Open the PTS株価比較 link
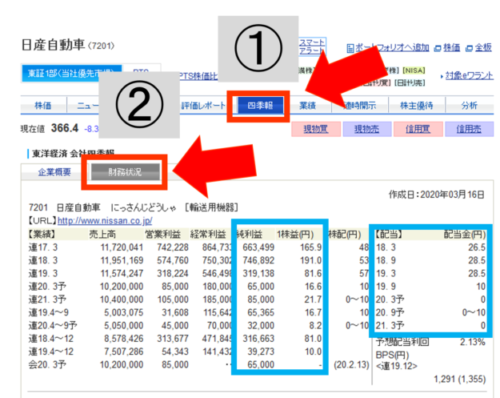The height and width of the screenshot is (398, 500). tap(199, 77)
